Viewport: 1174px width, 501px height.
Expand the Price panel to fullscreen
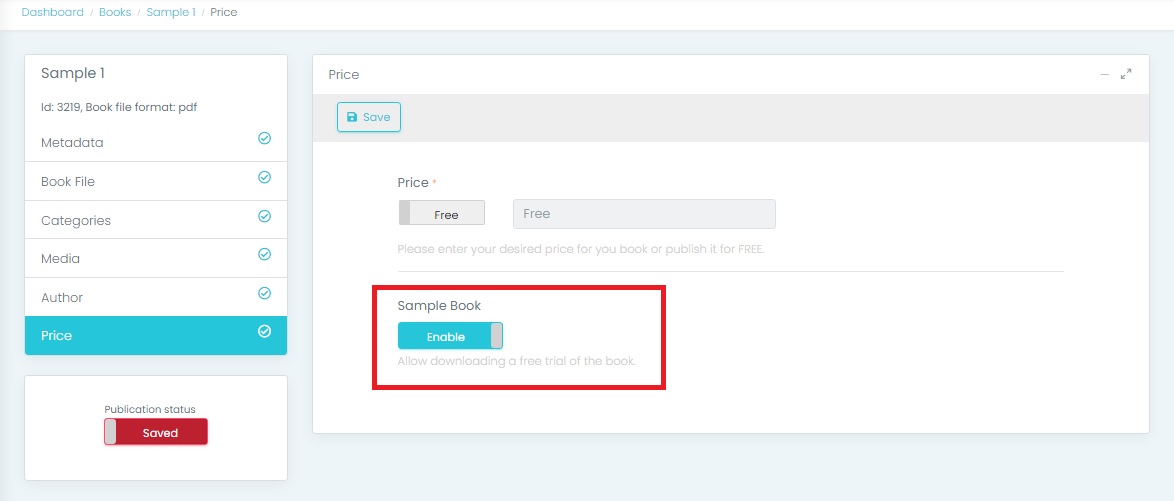[x=1126, y=74]
